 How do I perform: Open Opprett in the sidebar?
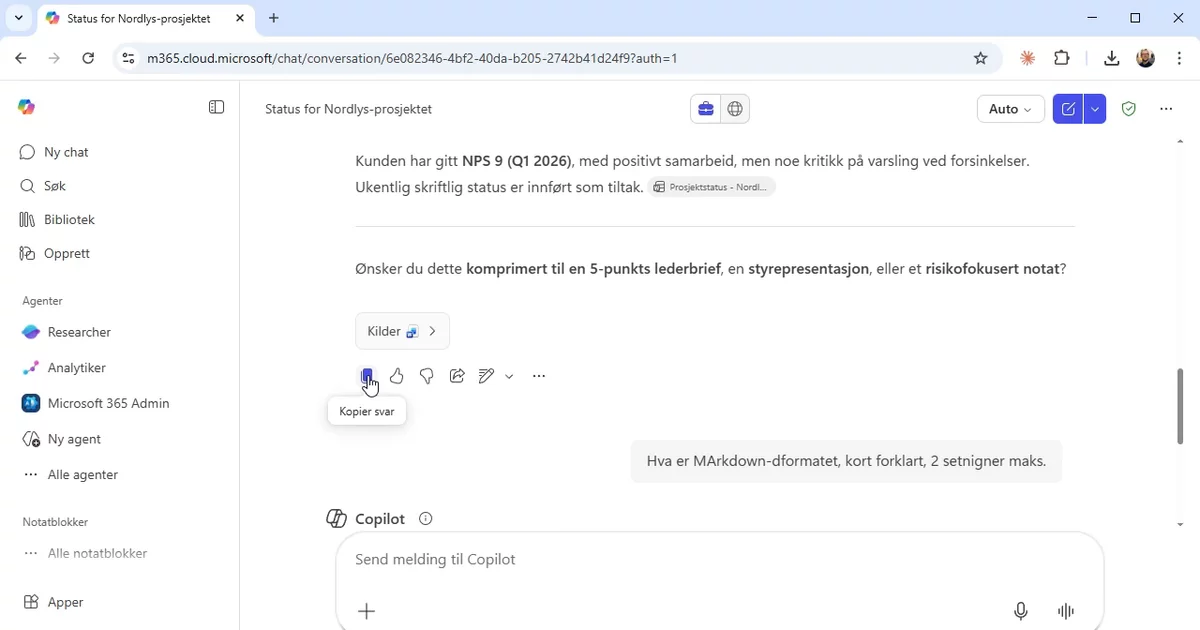tap(120, 253)
